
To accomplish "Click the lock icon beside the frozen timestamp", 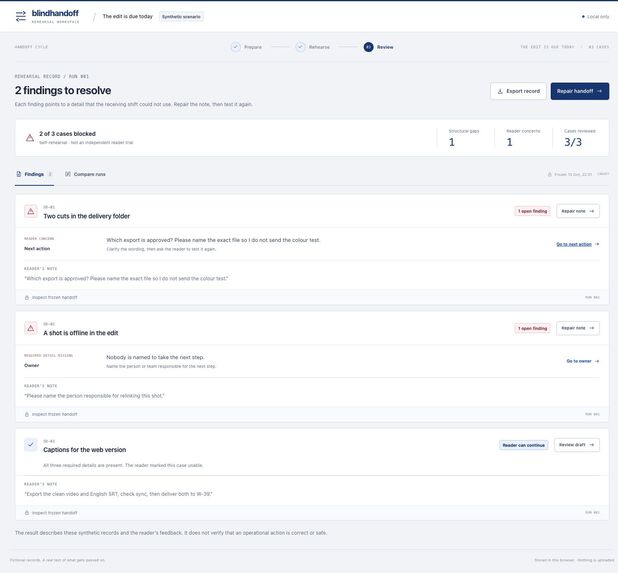I will pos(549,174).
